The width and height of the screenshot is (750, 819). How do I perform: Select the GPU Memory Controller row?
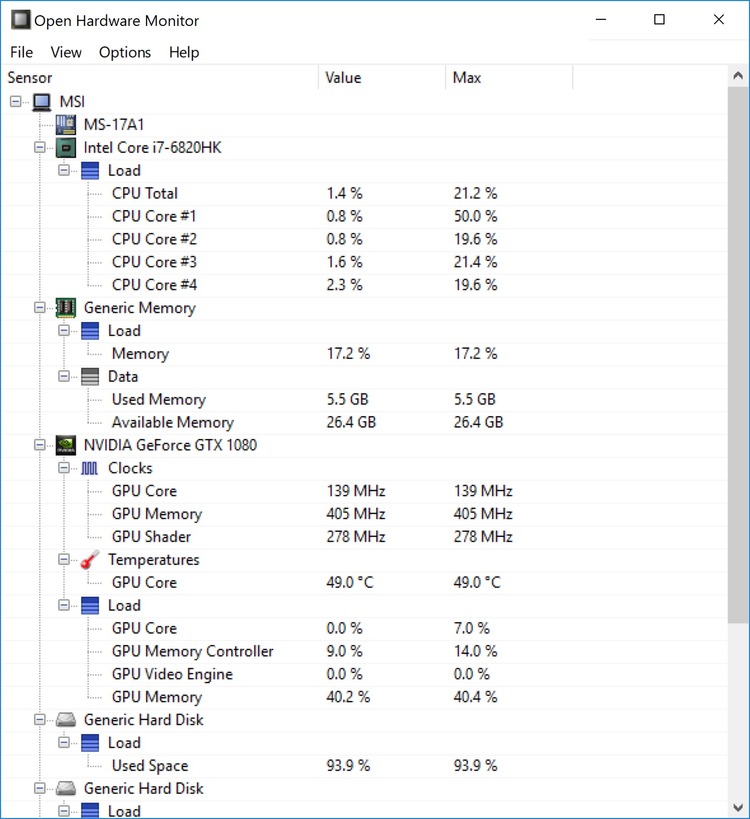click(365, 651)
